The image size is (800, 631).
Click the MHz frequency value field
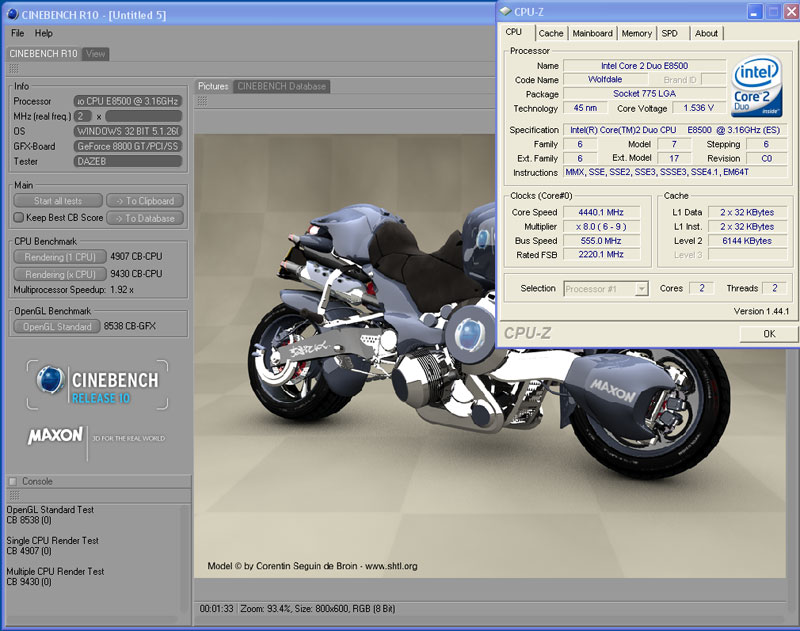tap(143, 116)
